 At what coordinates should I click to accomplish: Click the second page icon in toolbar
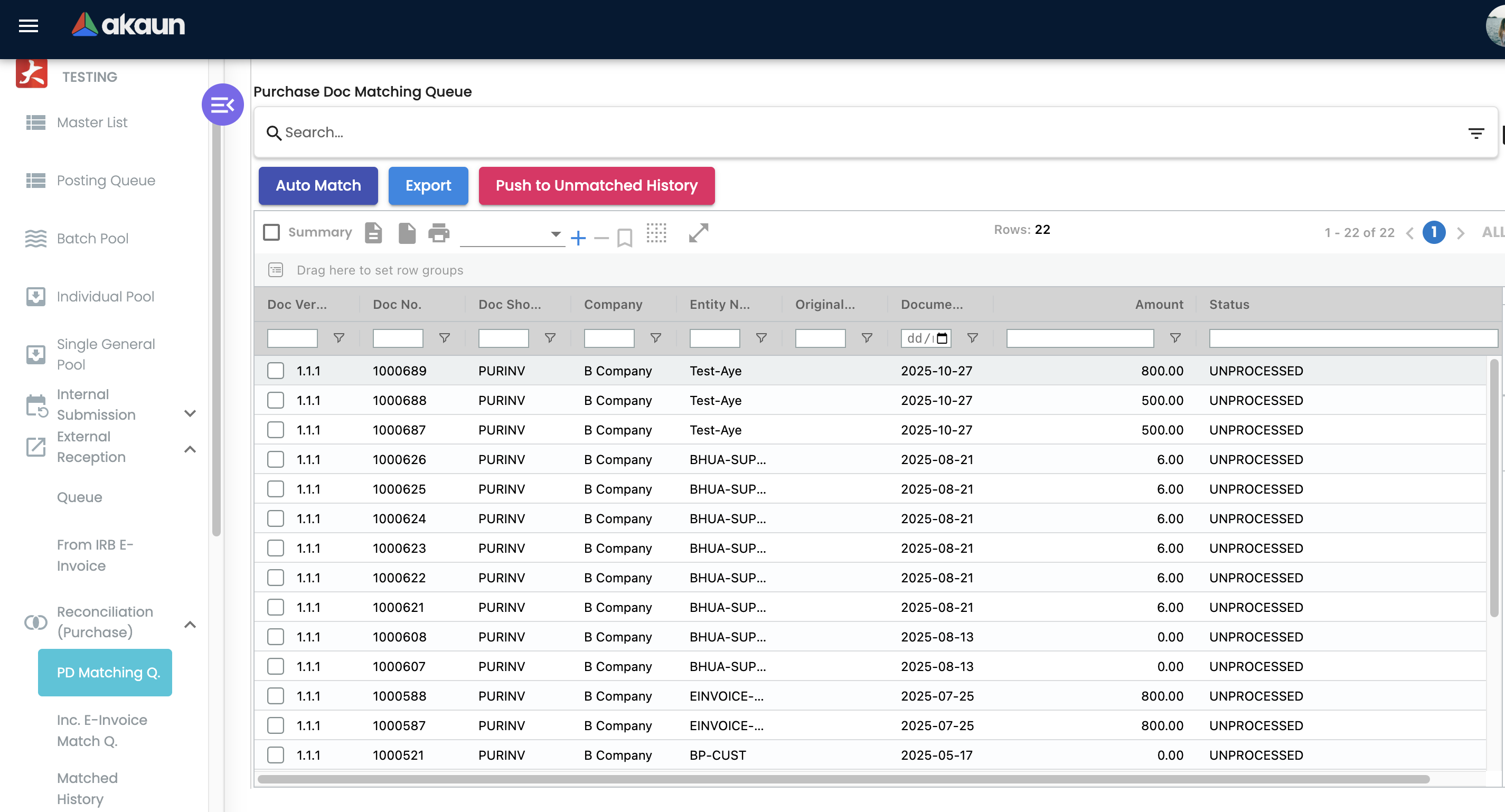point(407,233)
